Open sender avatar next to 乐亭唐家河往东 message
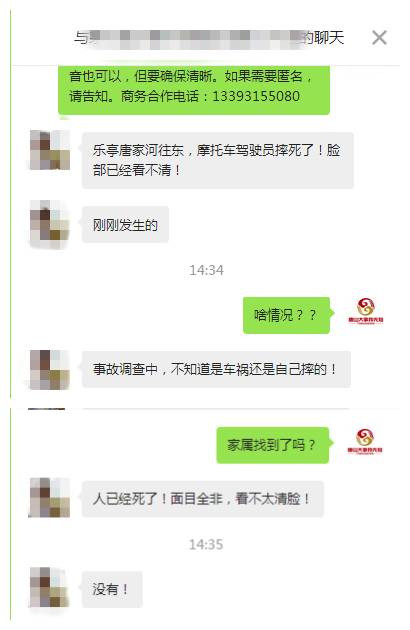410x630 pixels. pyautogui.click(x=50, y=150)
